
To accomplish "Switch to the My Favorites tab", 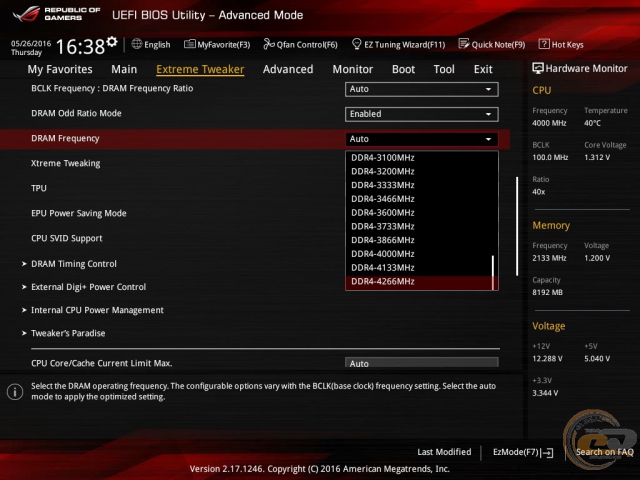I will point(60,69).
